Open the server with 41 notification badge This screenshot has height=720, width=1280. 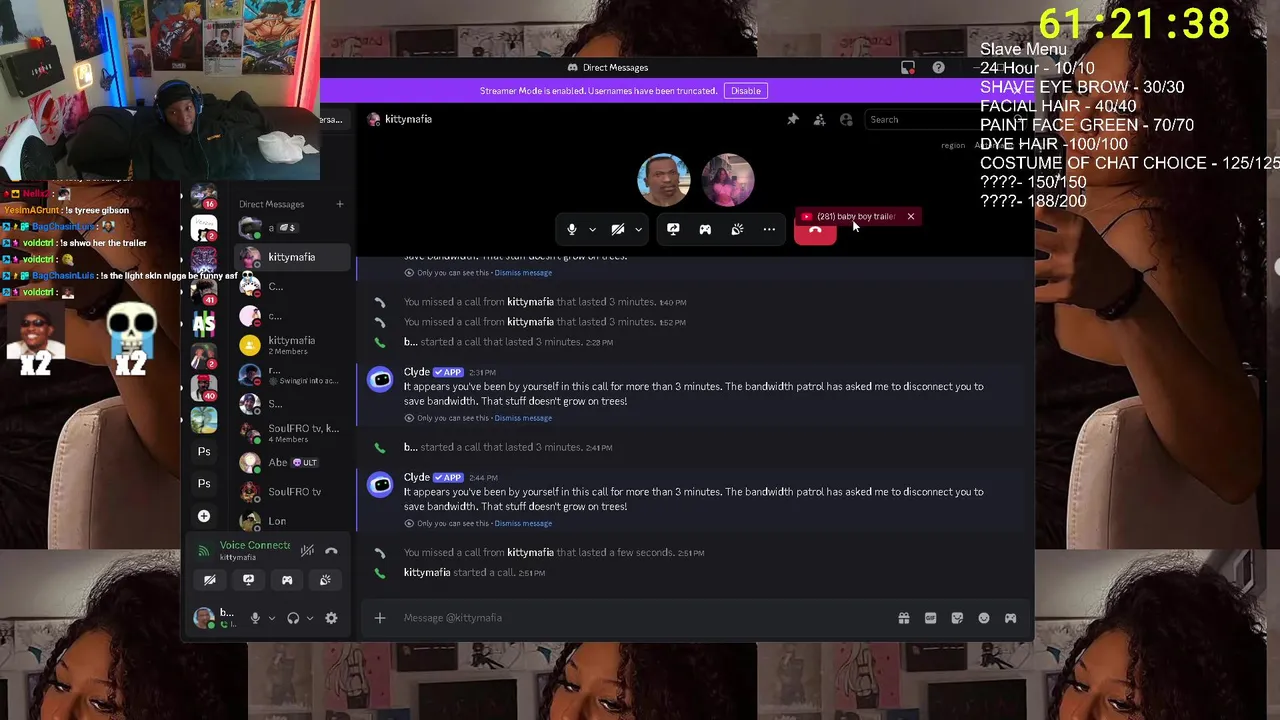coord(204,292)
